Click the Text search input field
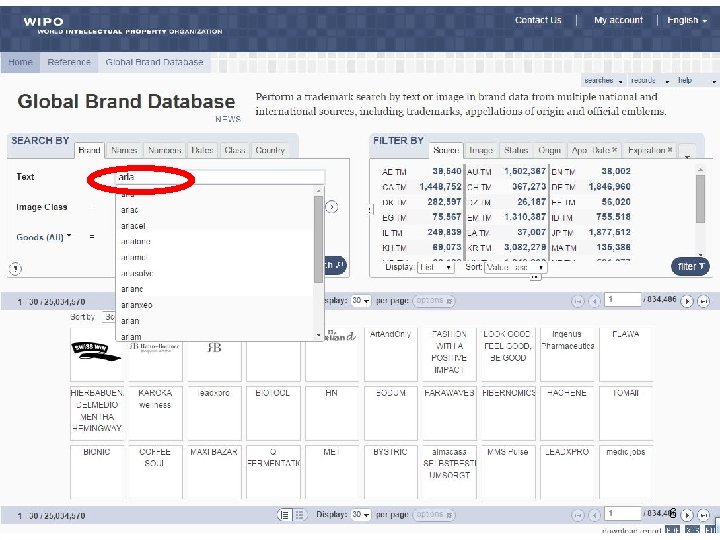This screenshot has width=720, height=540. [x=220, y=177]
